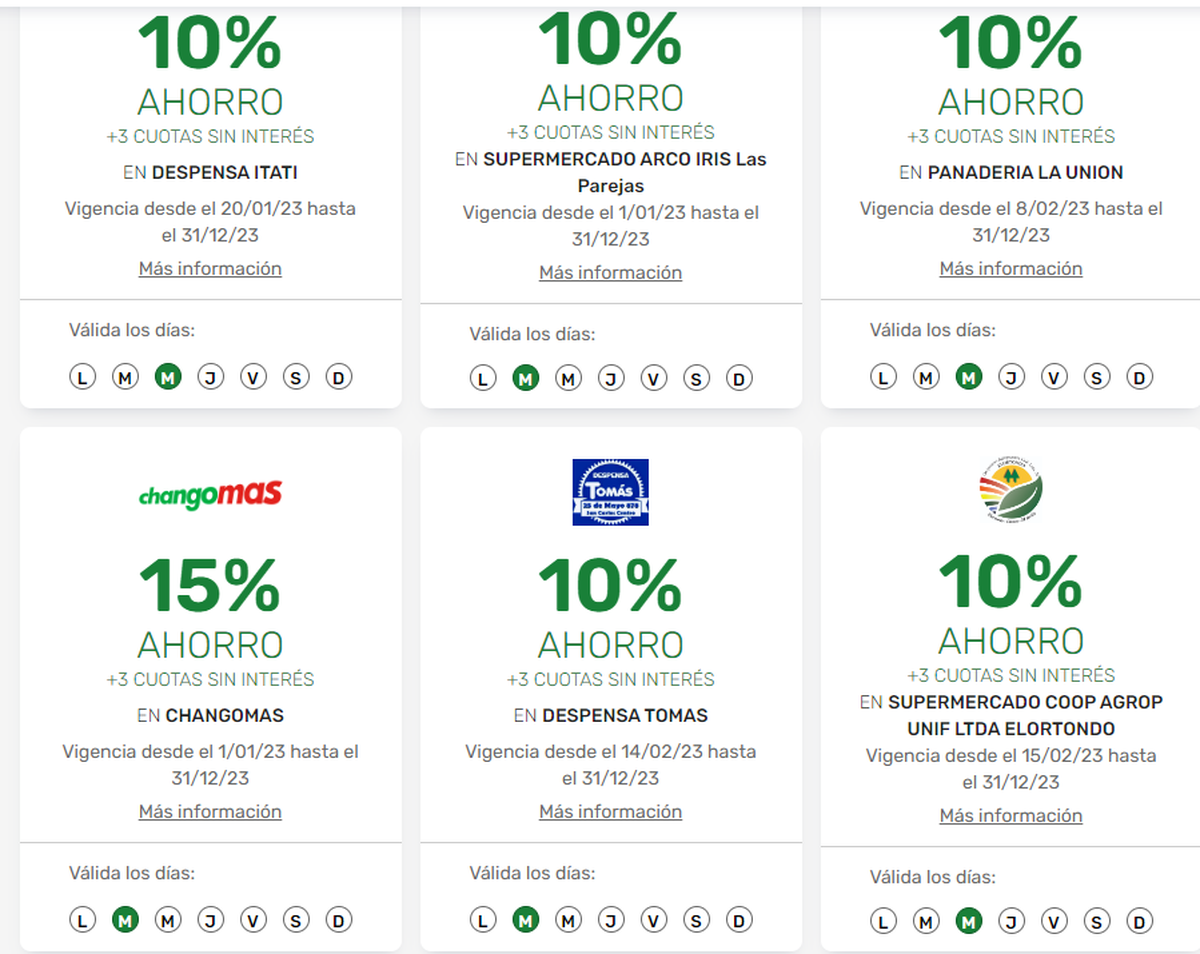Screen dimensions: 1200x954
Task: Toggle the highlighted Wednesday on Despensa Itati card
Action: point(168,377)
